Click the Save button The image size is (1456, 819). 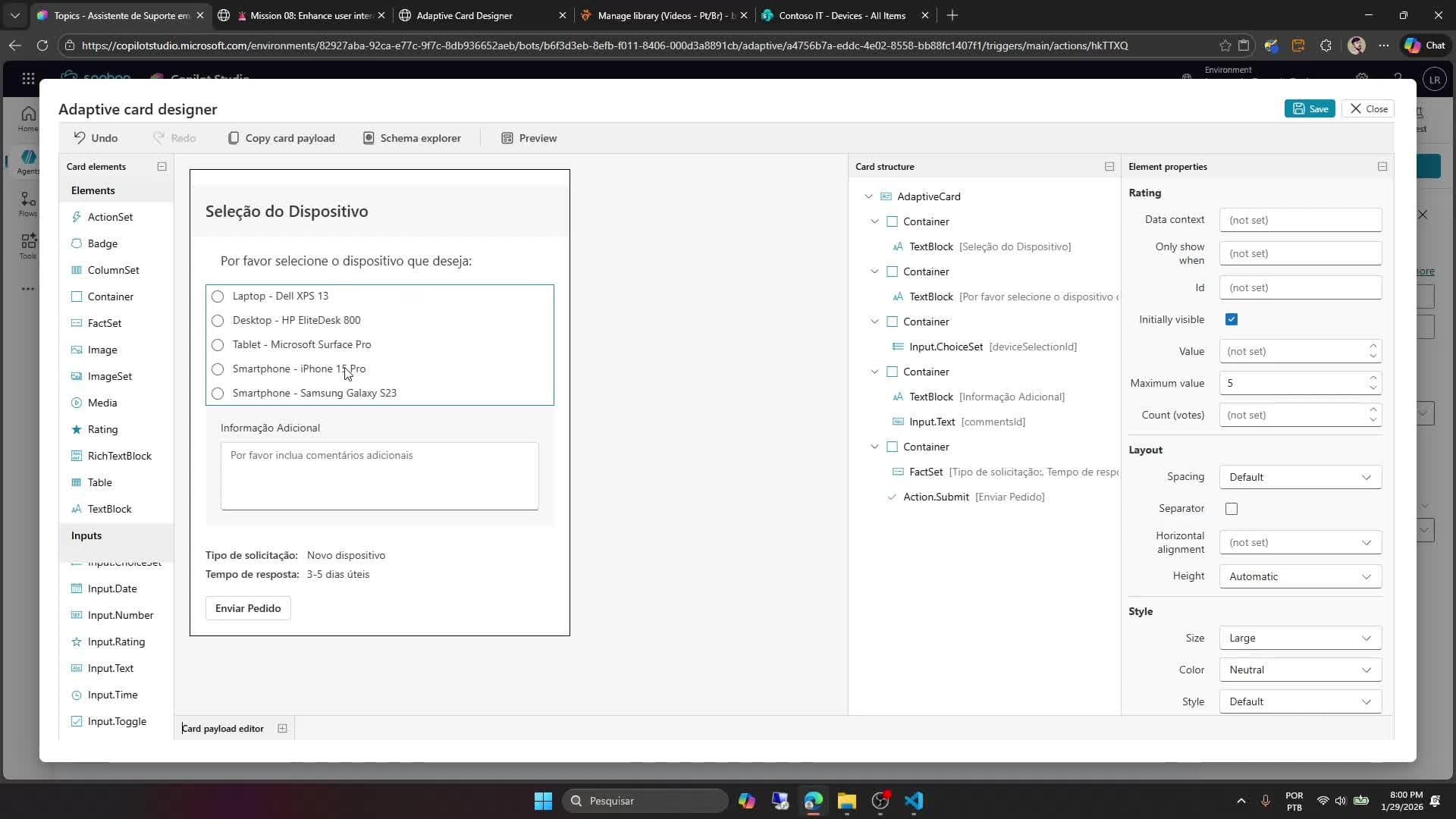[x=1310, y=108]
